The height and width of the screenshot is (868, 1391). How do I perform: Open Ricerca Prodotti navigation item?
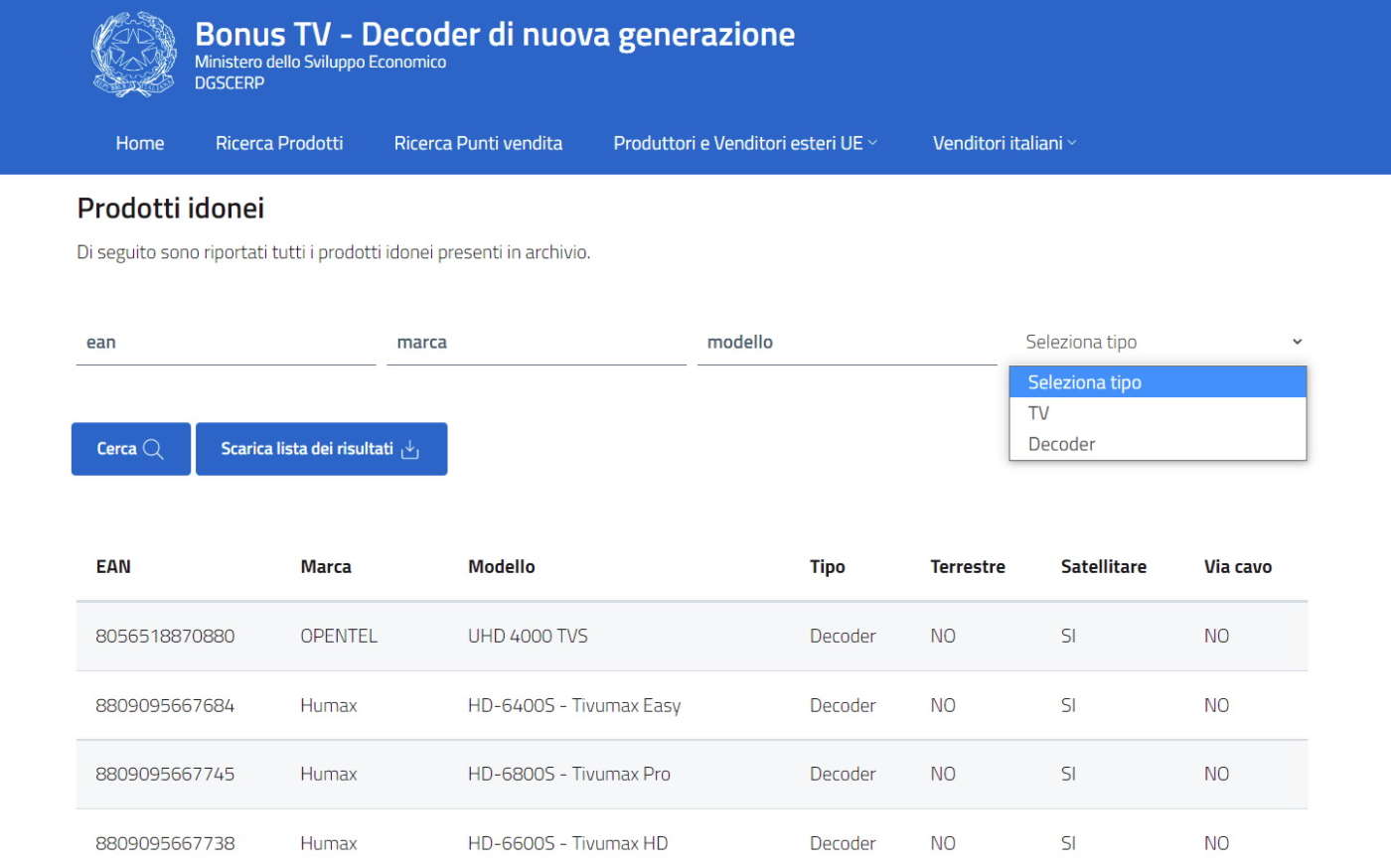click(279, 143)
